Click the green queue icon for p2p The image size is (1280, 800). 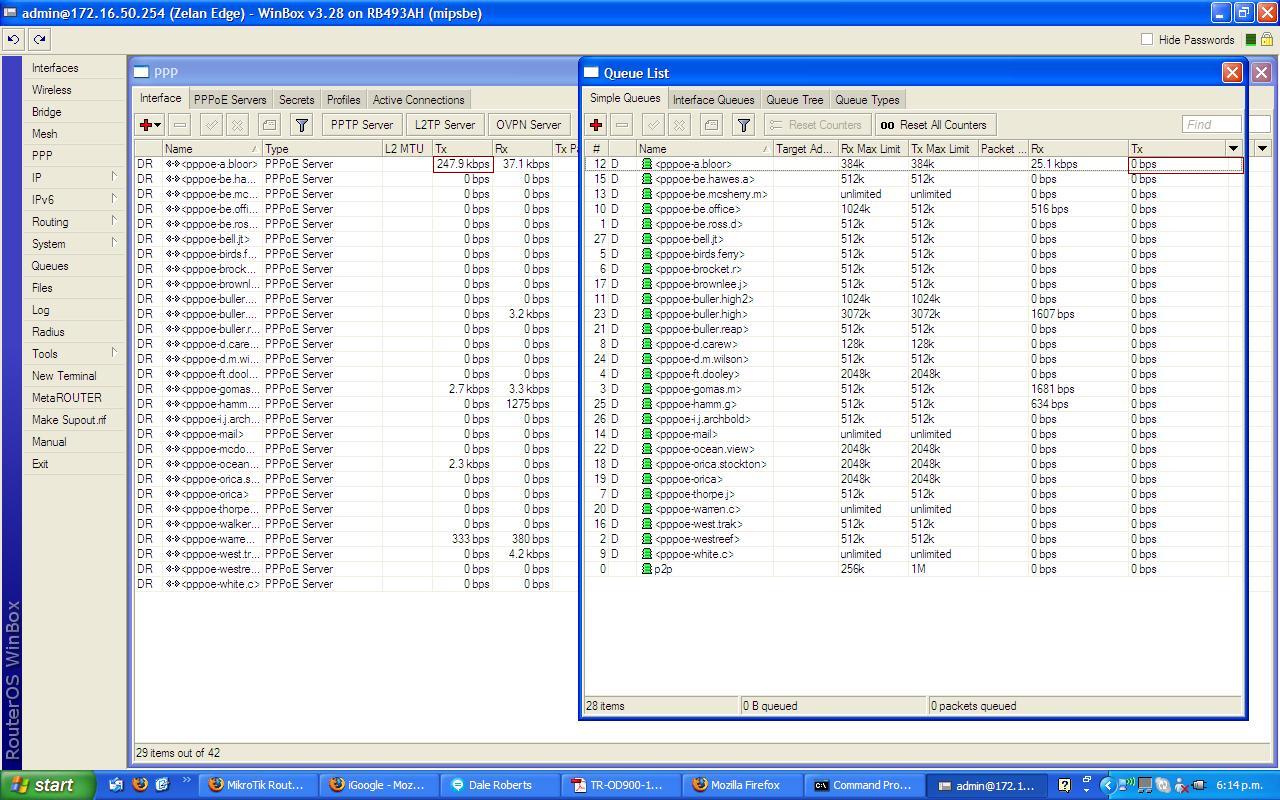tap(647, 569)
